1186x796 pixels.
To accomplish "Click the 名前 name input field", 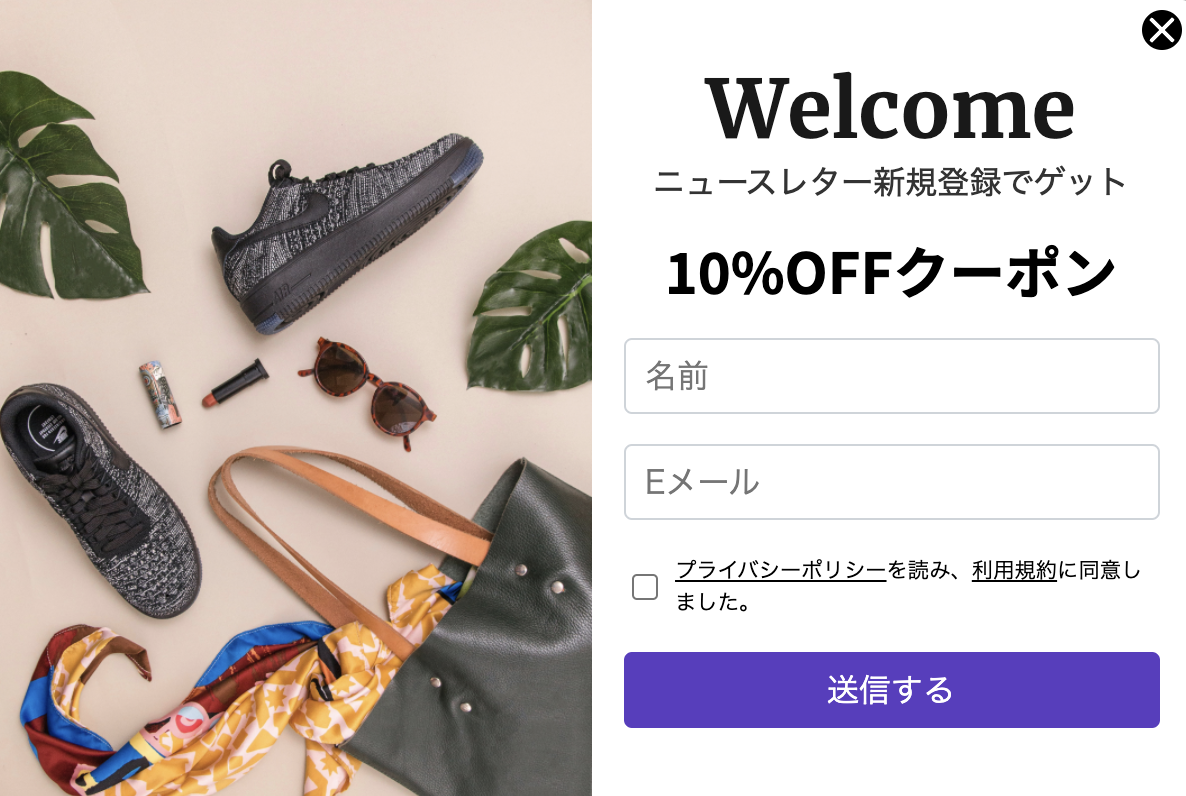I will 891,376.
